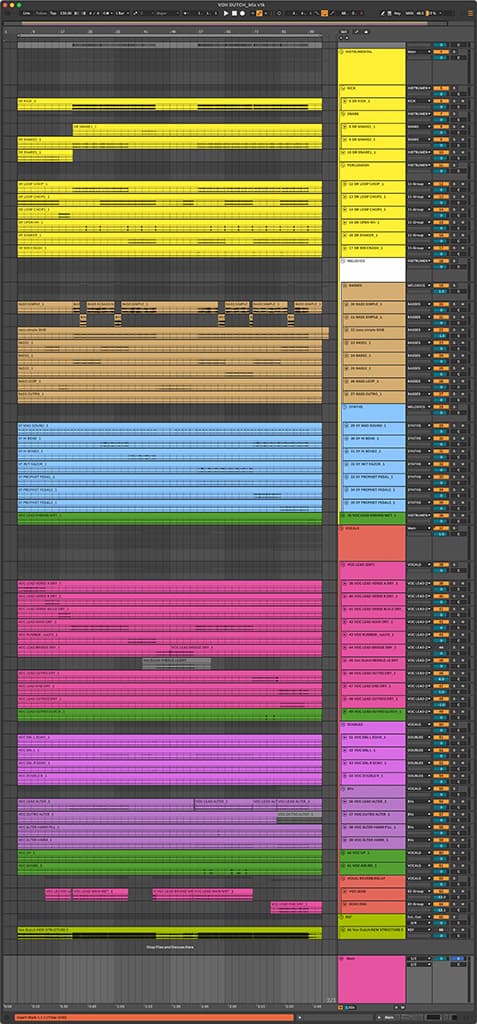Click the Insert Mark status bar text
Screen dimensions: 477x1024
click(x=42, y=1017)
